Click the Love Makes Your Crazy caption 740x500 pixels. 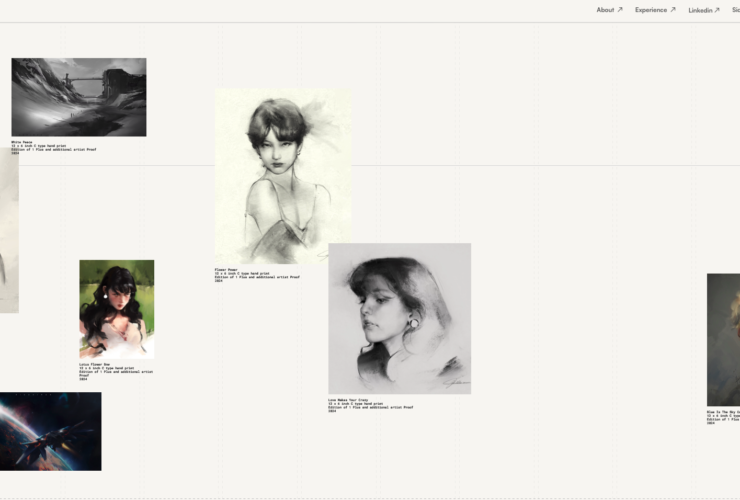coord(368,405)
